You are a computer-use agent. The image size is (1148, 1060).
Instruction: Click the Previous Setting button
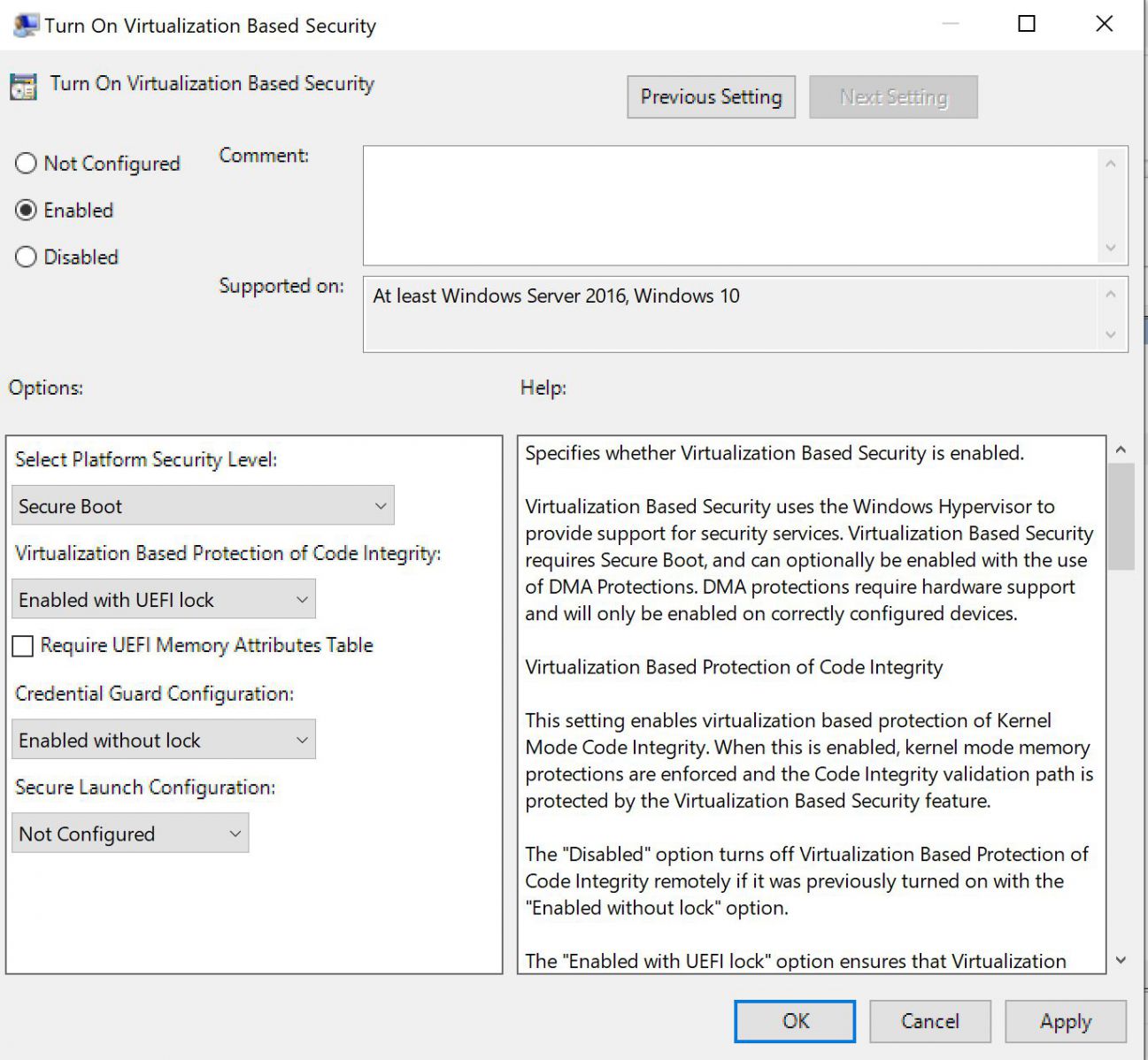pos(711,97)
